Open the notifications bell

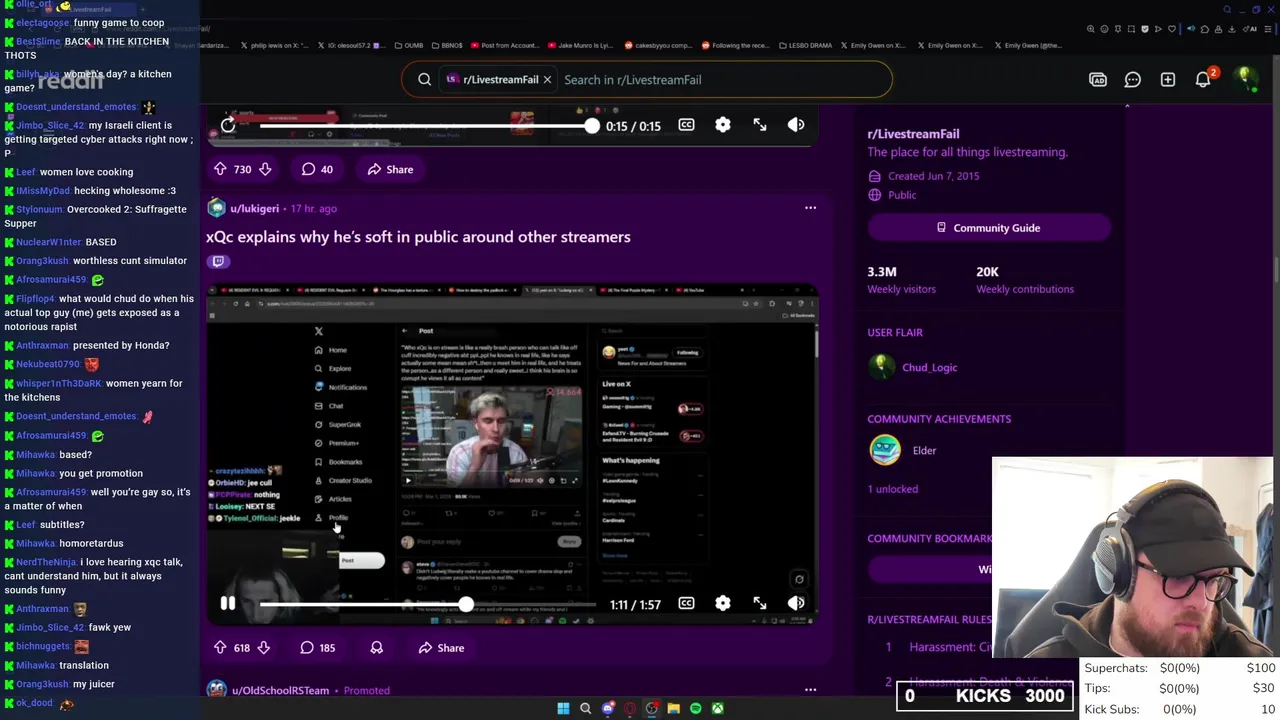[x=1203, y=80]
